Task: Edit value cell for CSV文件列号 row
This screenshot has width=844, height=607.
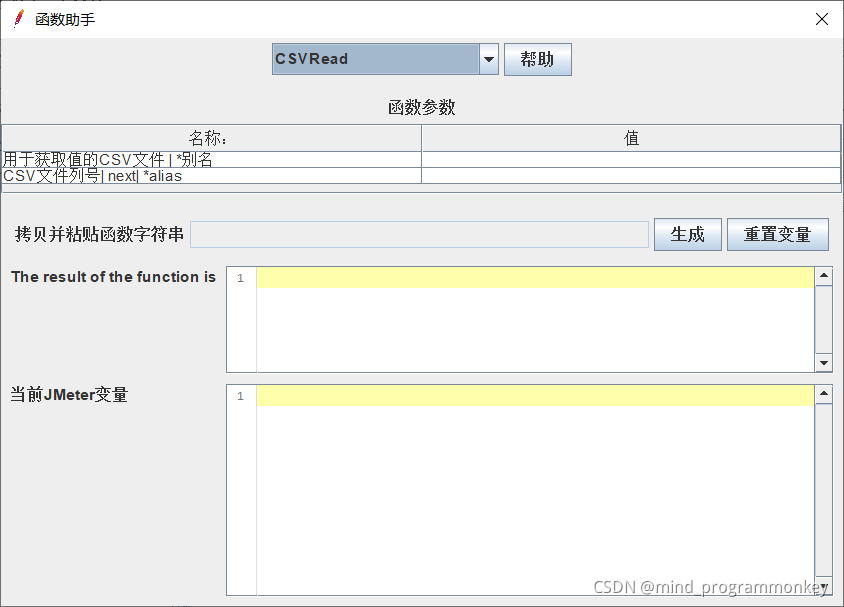Action: point(631,175)
